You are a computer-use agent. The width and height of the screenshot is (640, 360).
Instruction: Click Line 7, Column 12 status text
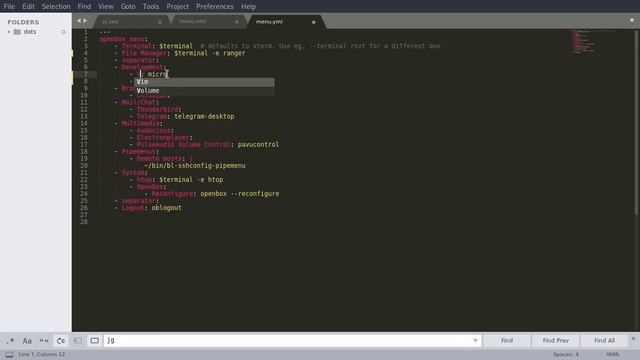[42, 354]
